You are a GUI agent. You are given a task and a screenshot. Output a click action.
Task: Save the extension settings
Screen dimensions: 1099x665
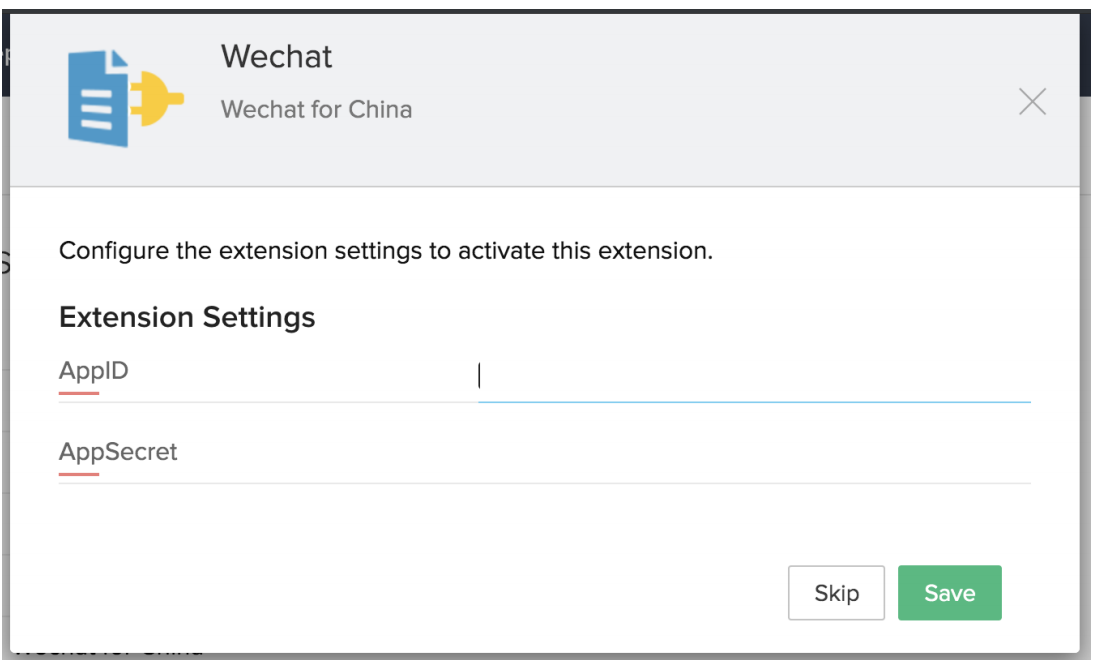pos(949,593)
